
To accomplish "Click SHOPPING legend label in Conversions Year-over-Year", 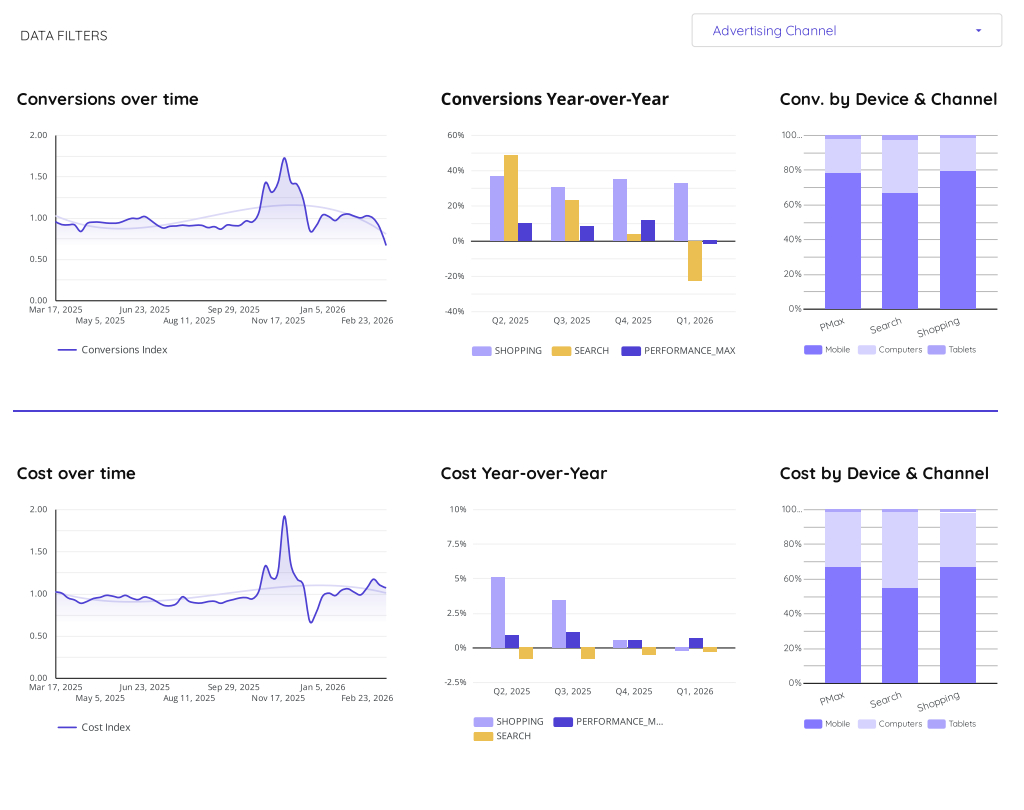I will click(x=518, y=351).
